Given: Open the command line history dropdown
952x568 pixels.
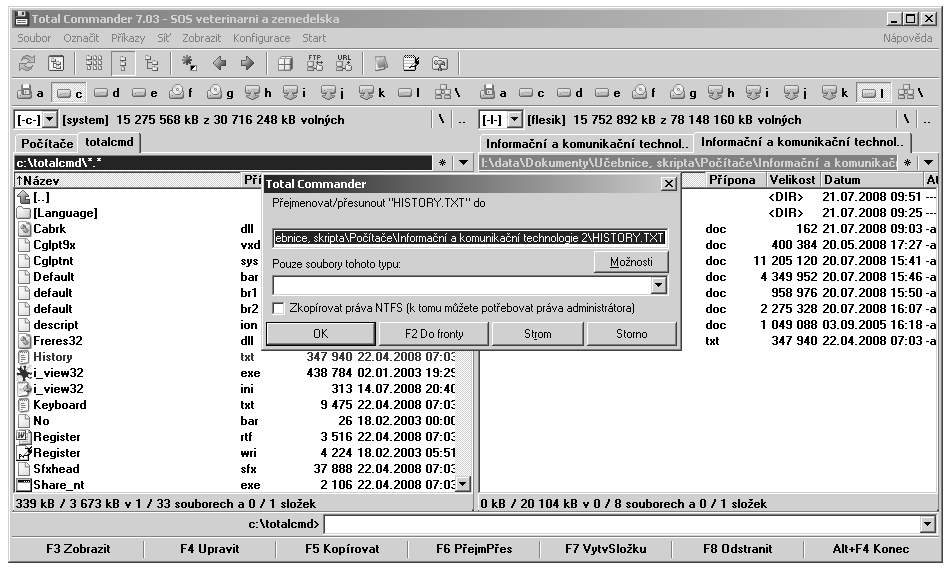Looking at the screenshot, I should tap(928, 524).
